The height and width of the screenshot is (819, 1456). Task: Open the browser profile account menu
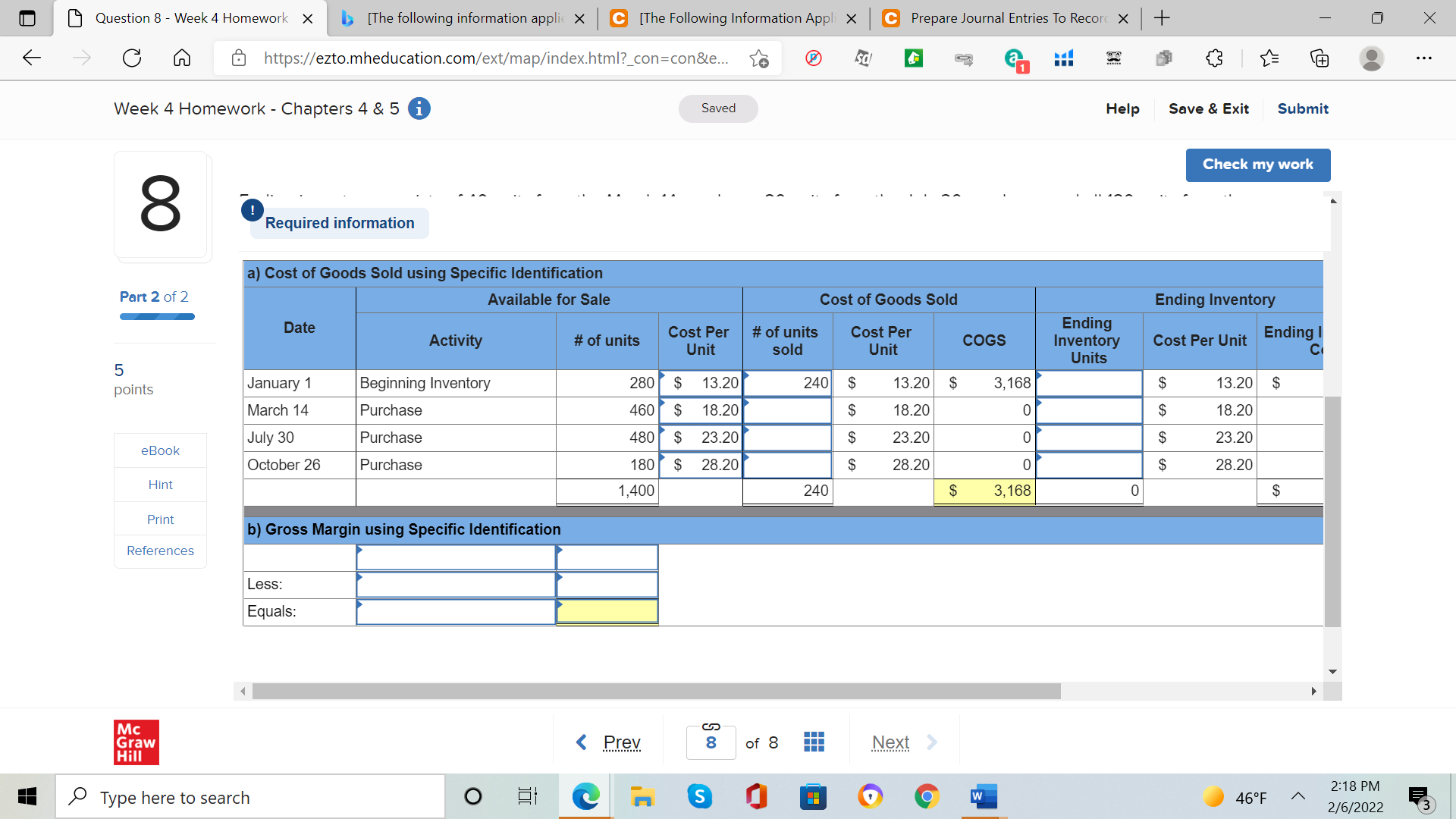point(1373,58)
